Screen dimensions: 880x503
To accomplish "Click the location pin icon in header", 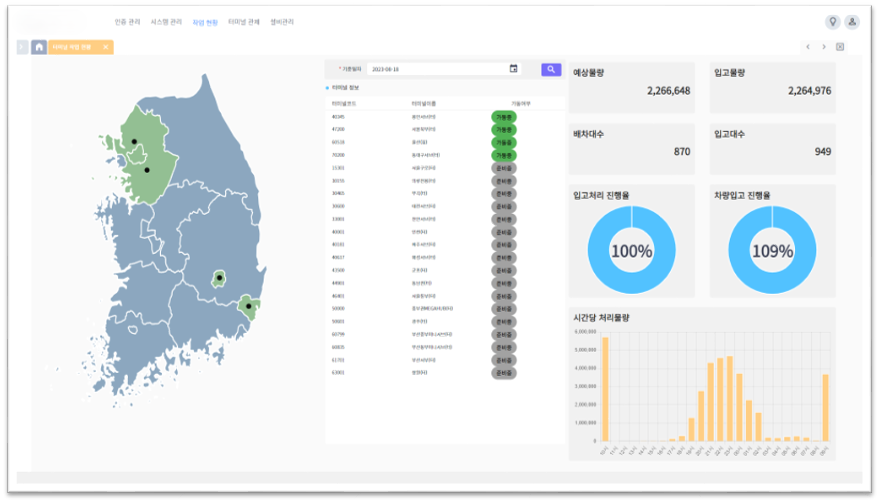I will coord(833,22).
